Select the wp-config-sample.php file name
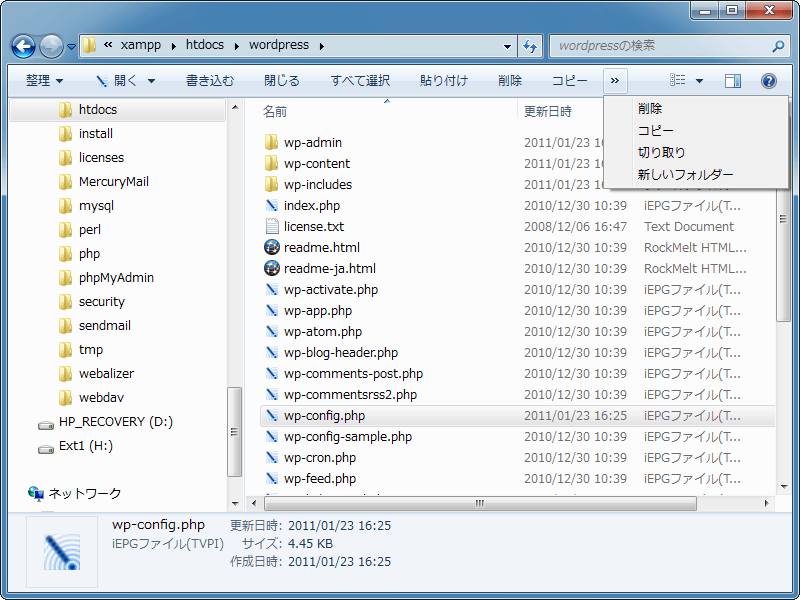The height and width of the screenshot is (600, 800). point(348,437)
